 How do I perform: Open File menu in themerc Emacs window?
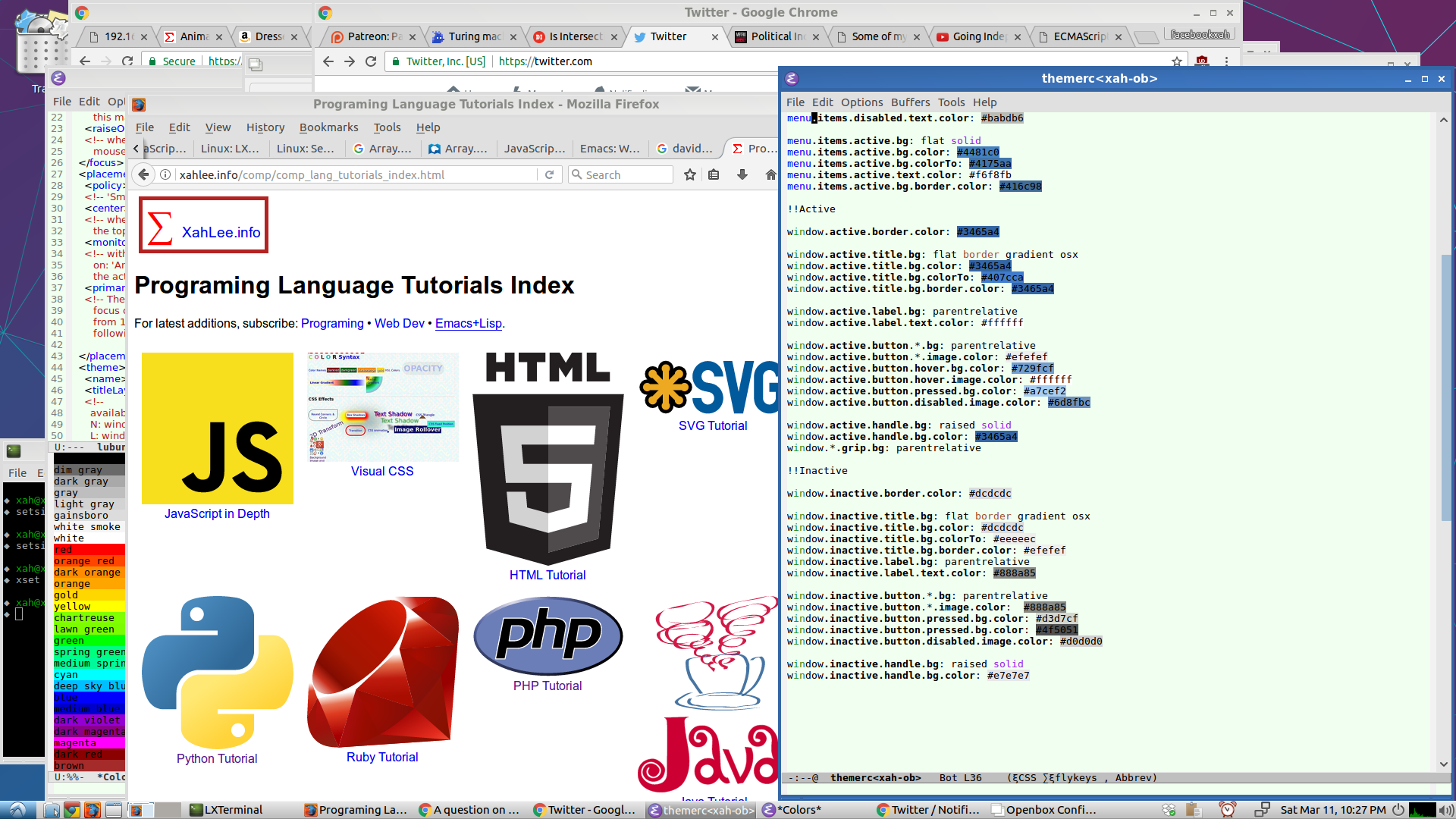tap(795, 102)
